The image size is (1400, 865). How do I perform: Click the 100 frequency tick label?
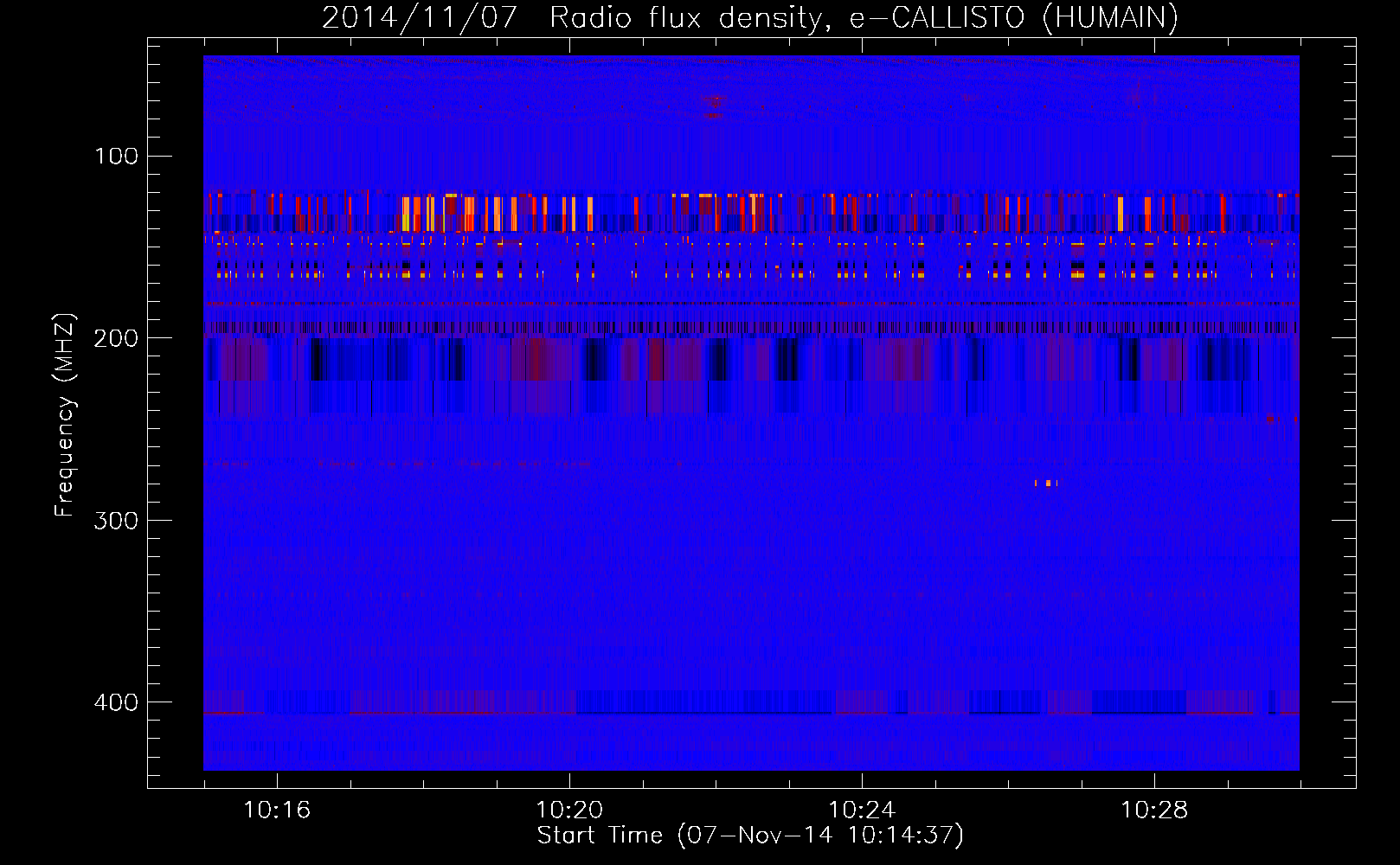pos(117,157)
